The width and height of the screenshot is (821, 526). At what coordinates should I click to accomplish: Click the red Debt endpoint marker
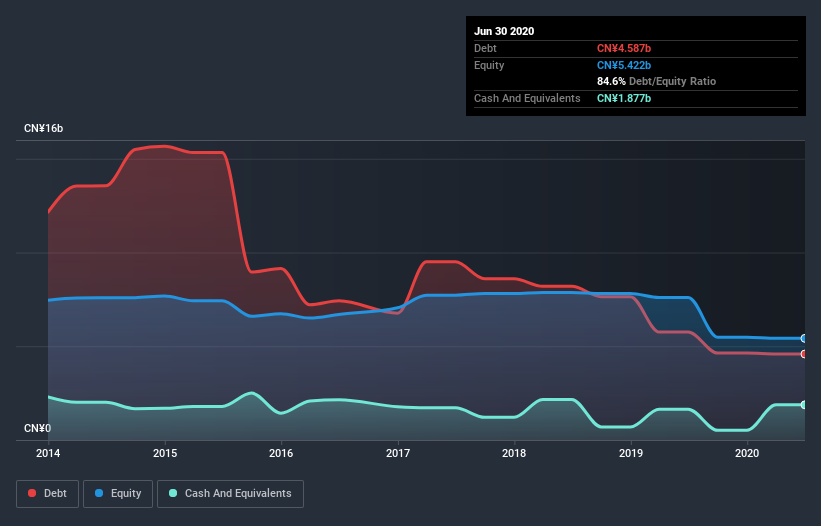[x=804, y=354]
